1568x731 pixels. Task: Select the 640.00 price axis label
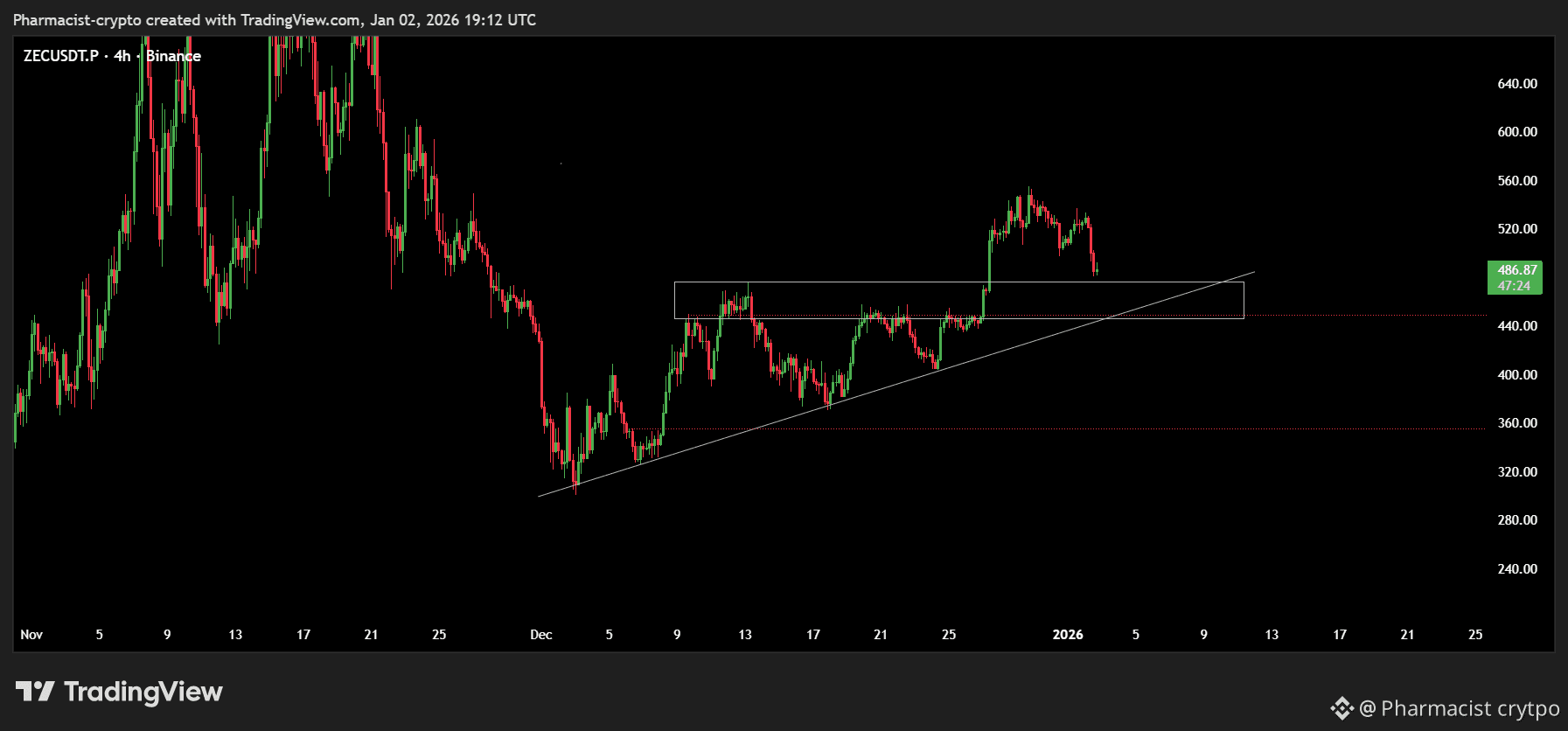[1517, 84]
